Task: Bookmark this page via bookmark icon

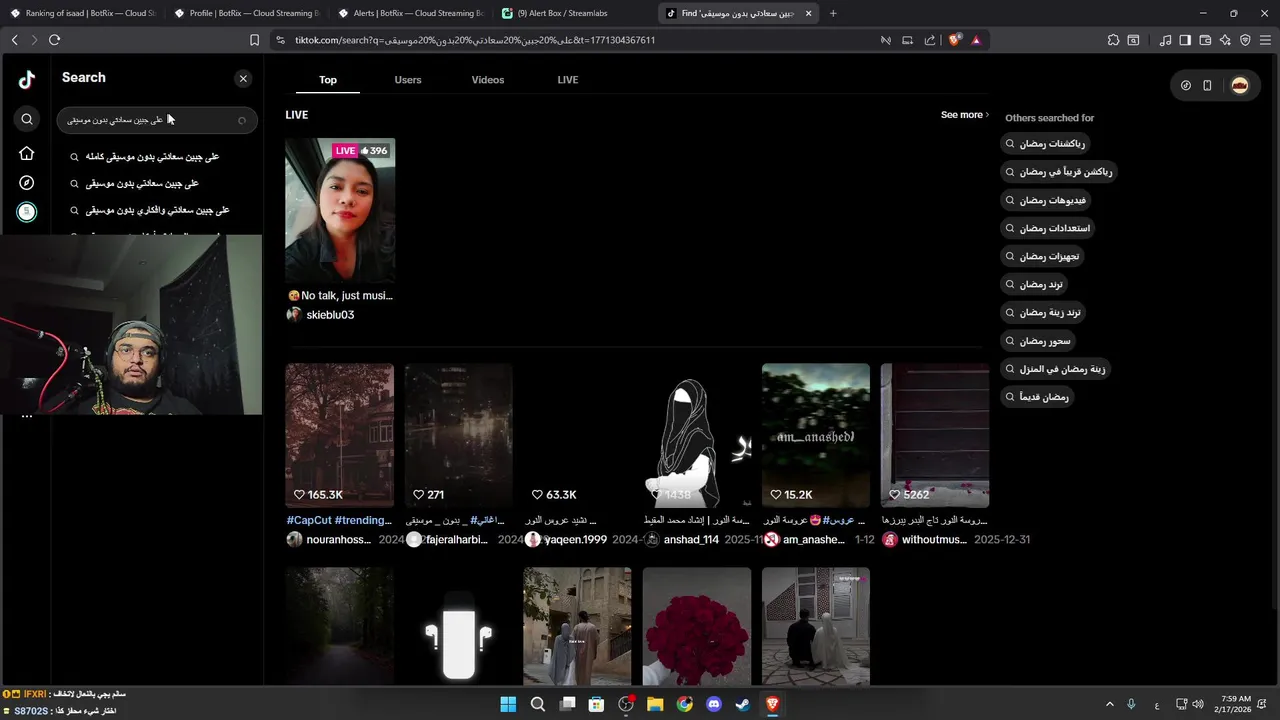Action: pyautogui.click(x=254, y=40)
